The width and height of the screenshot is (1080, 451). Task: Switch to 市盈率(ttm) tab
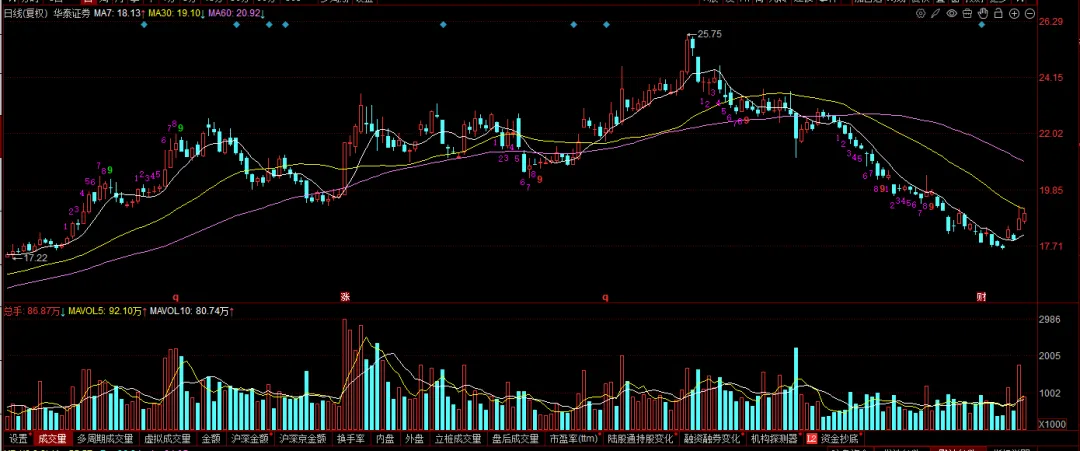573,438
